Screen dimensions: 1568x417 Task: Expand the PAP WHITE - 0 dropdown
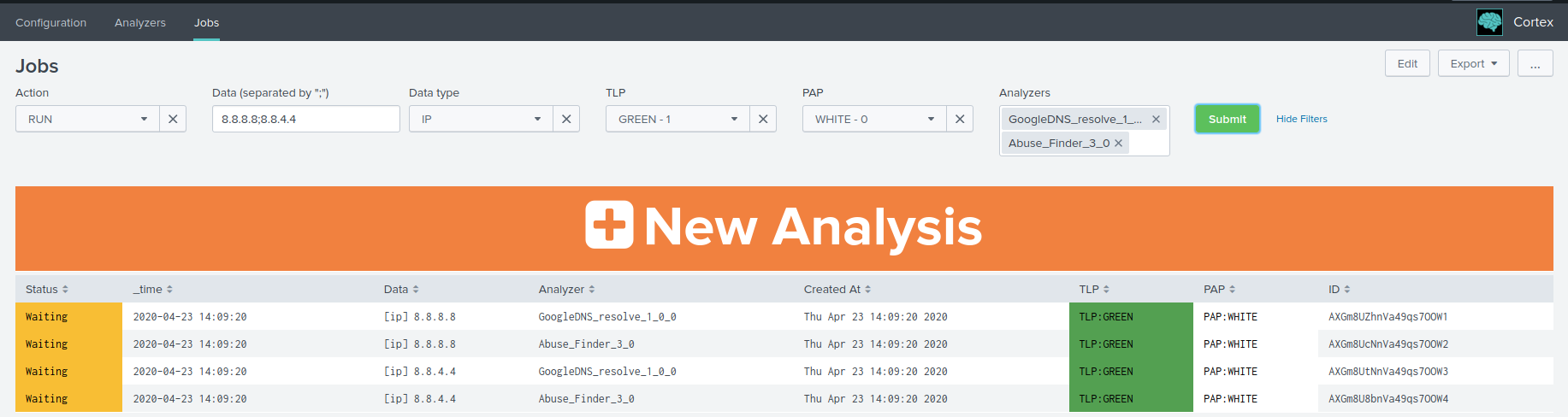tap(875, 119)
